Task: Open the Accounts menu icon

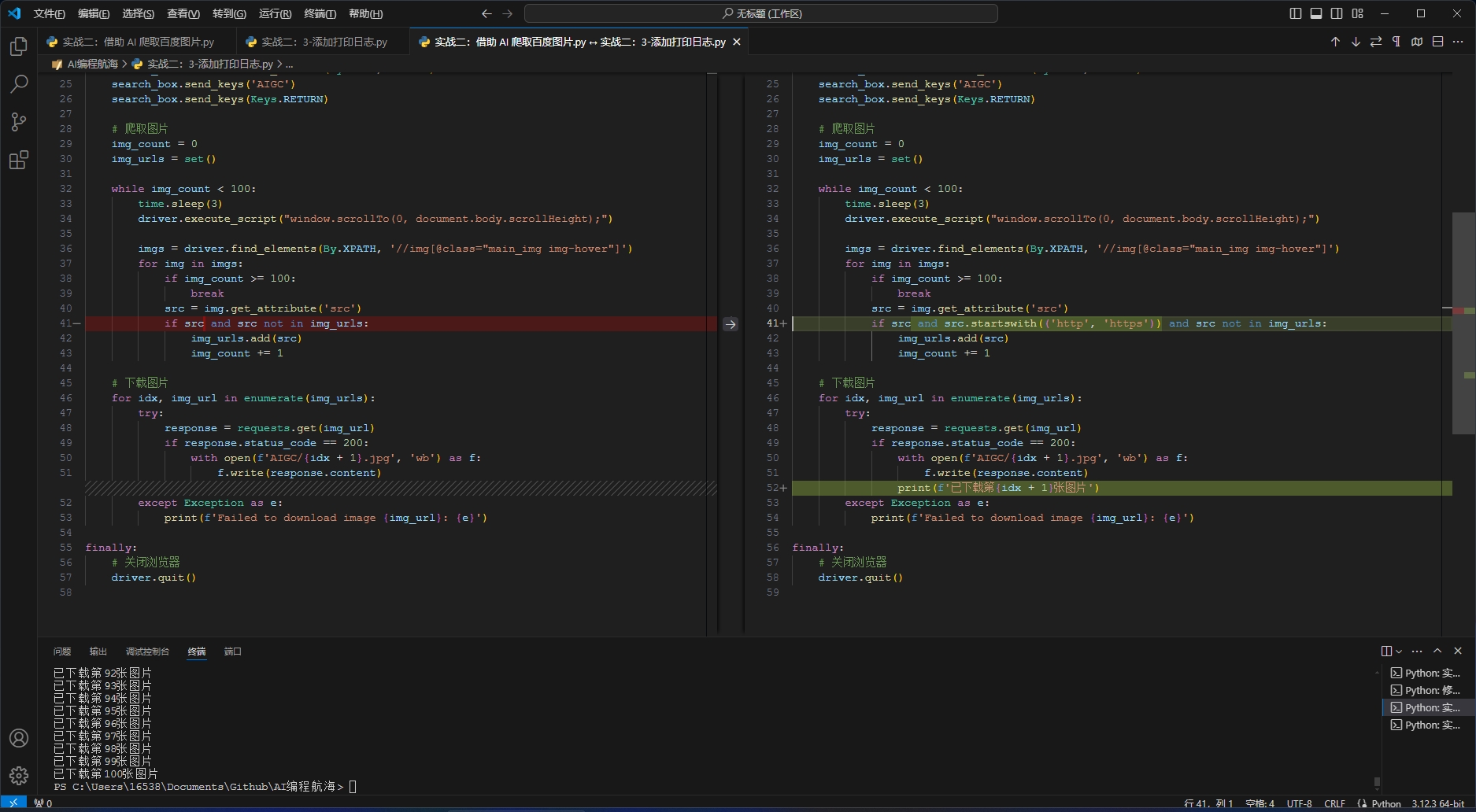Action: pyautogui.click(x=19, y=738)
